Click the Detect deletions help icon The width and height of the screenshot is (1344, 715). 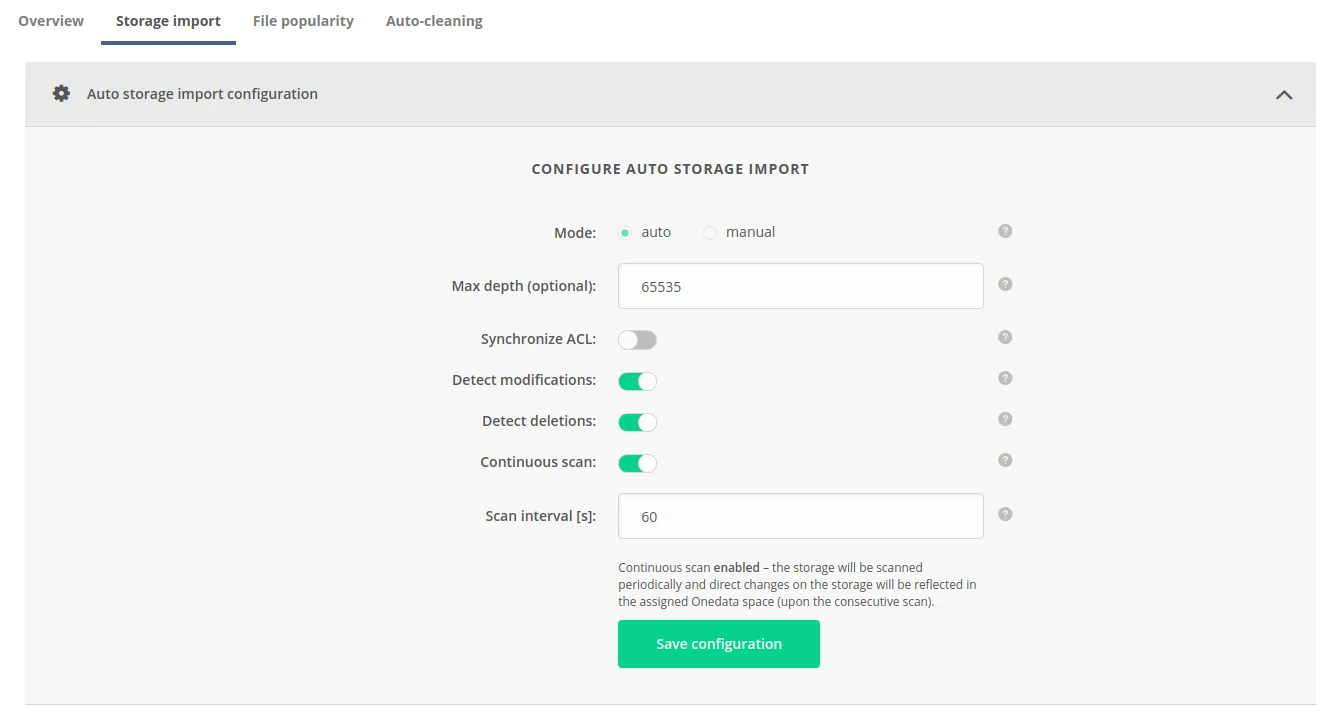[x=1005, y=419]
